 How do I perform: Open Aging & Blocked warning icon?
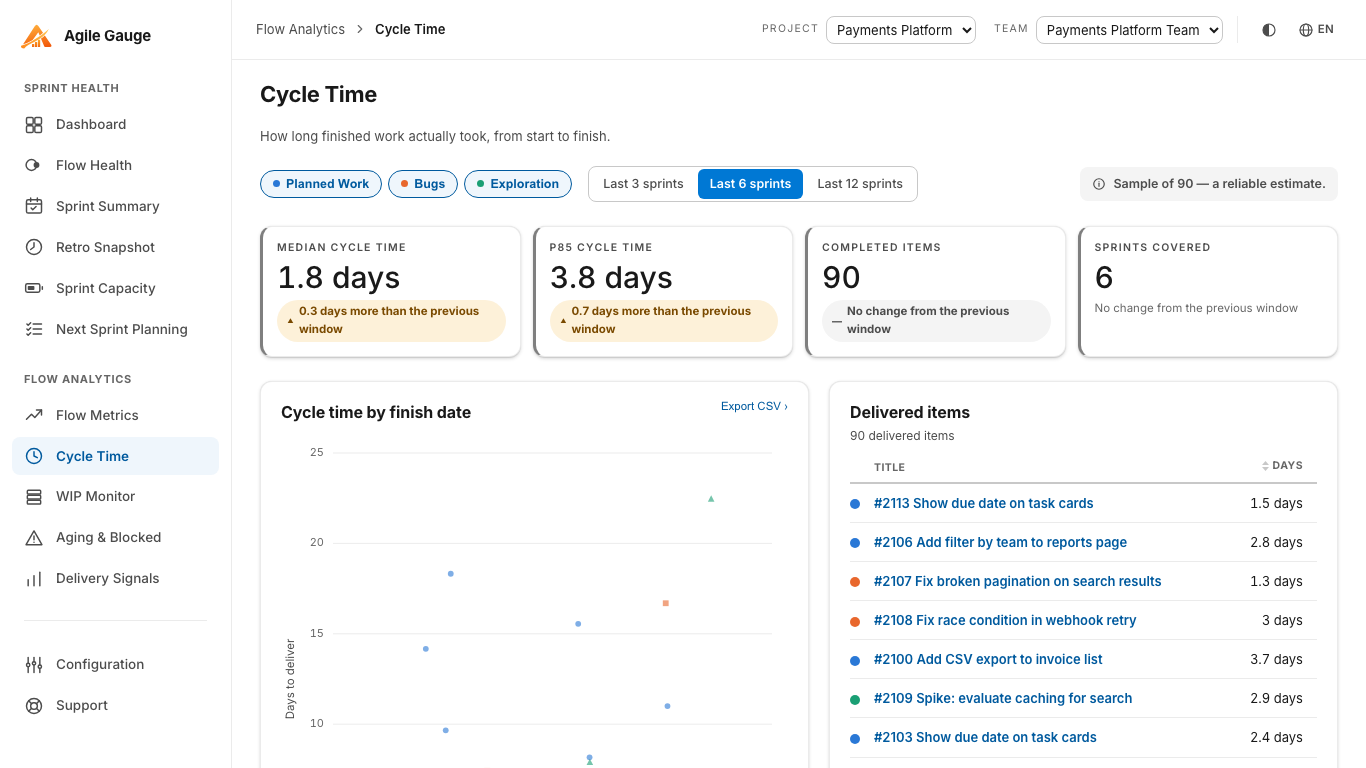[34, 537]
